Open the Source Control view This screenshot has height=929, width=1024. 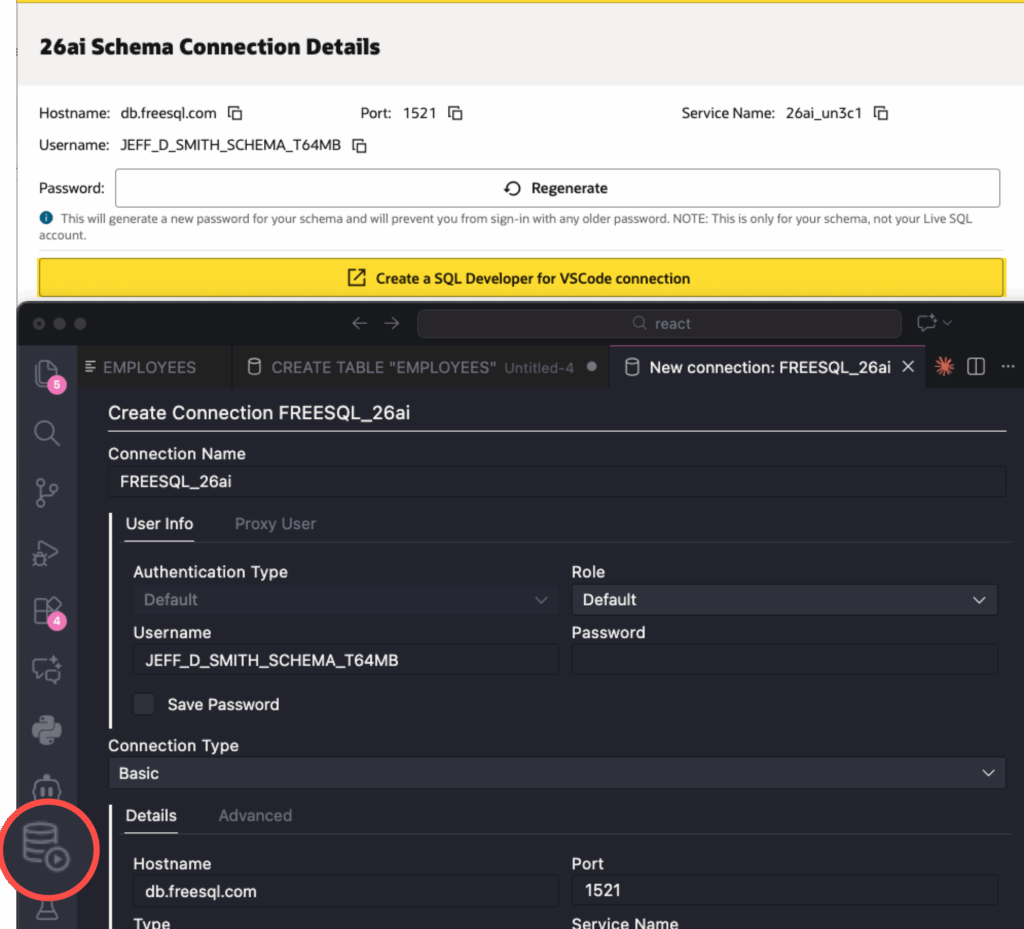[47, 493]
